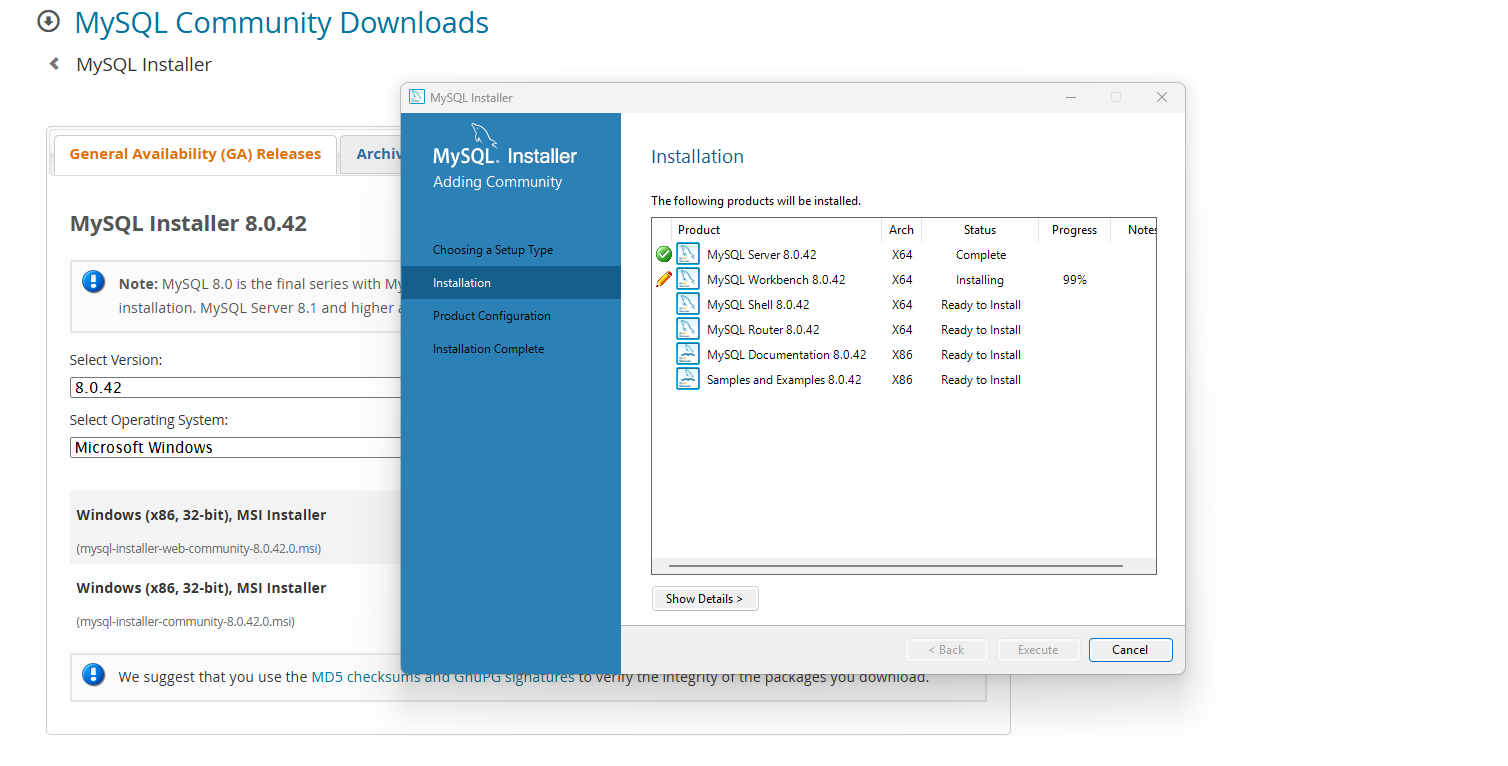Click mysql-installer-community-8.0.42.0.msi file name
This screenshot has width=1508, height=766.
[186, 622]
